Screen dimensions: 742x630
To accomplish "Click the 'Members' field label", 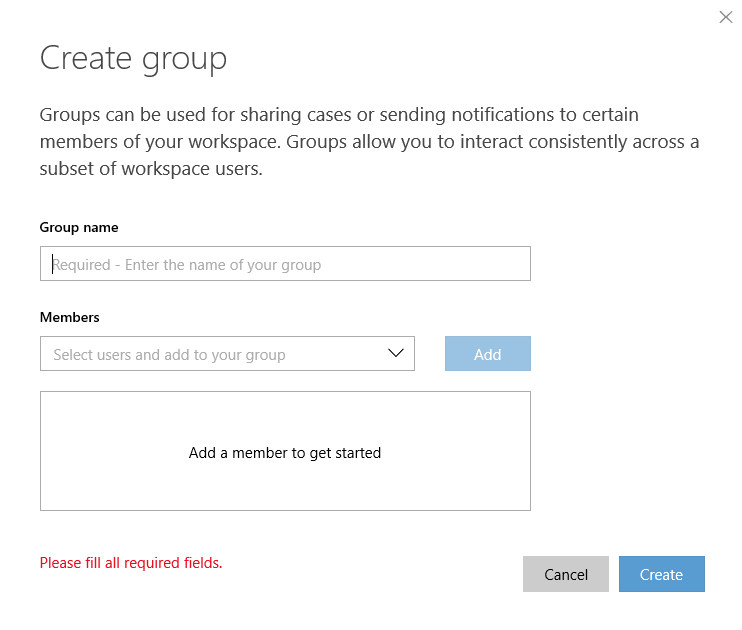I will click(x=70, y=317).
